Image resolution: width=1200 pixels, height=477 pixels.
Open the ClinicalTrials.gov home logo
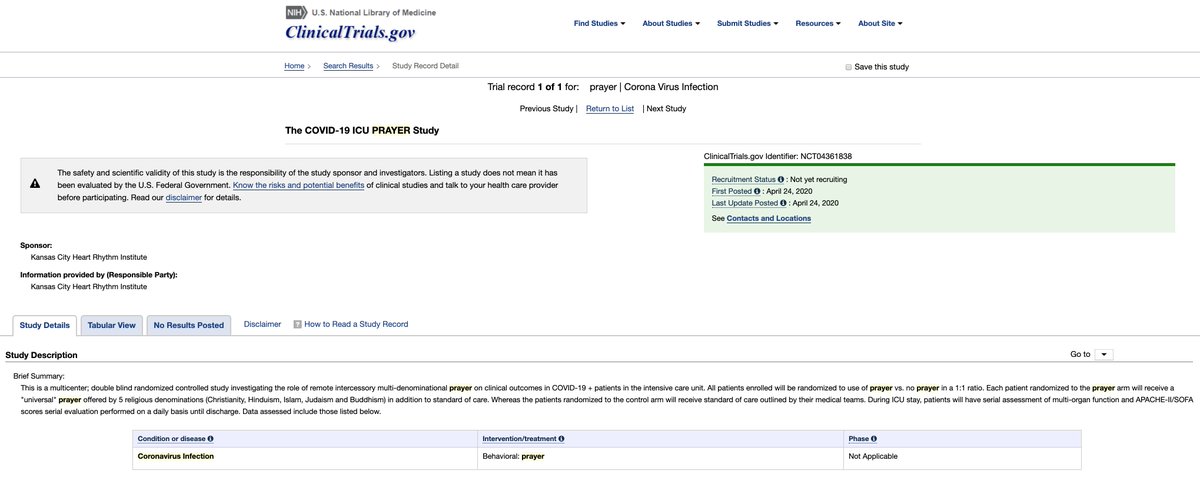click(x=350, y=33)
